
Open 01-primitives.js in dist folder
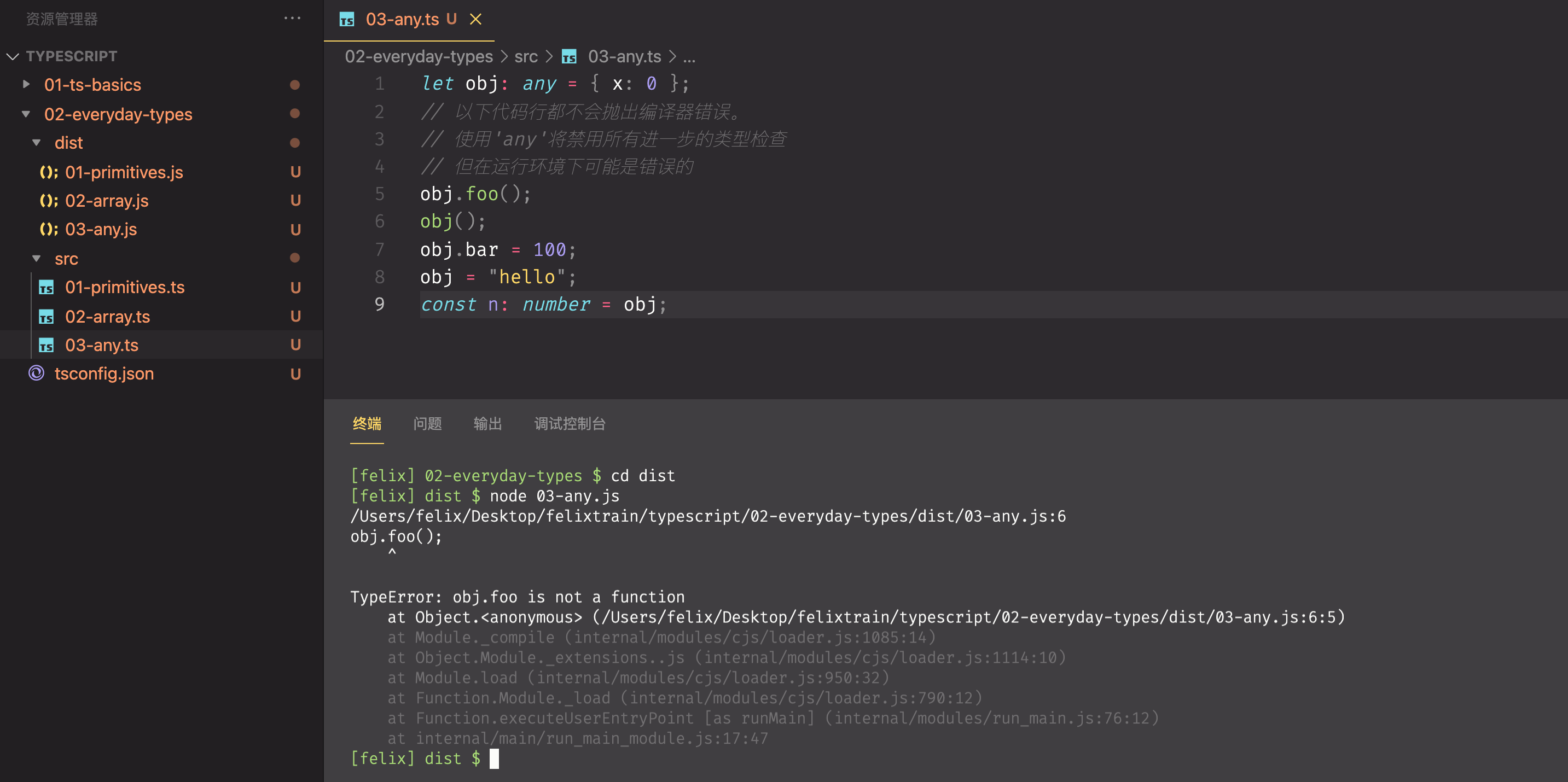click(124, 172)
